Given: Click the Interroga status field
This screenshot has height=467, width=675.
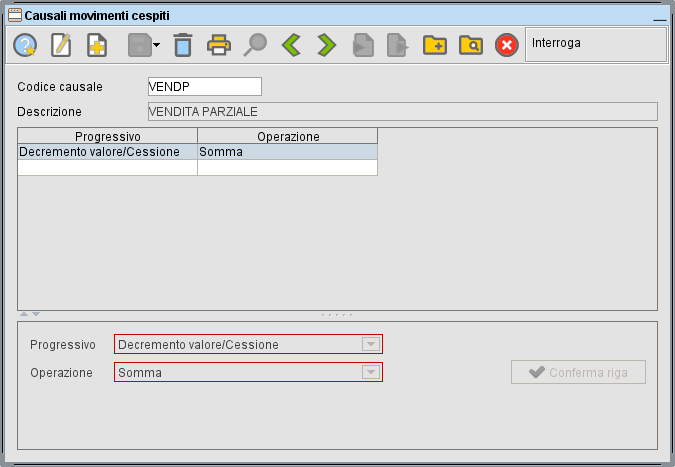Looking at the screenshot, I should pyautogui.click(x=596, y=45).
